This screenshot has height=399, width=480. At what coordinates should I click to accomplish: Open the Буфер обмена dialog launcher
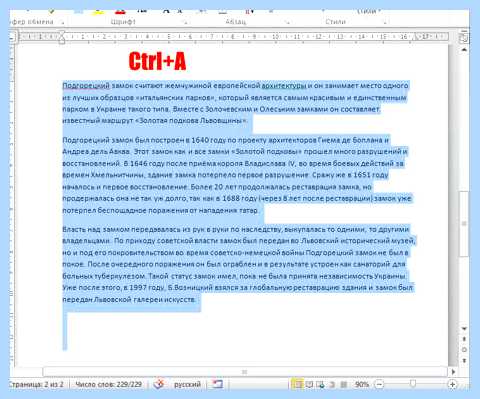pyautogui.click(x=62, y=22)
